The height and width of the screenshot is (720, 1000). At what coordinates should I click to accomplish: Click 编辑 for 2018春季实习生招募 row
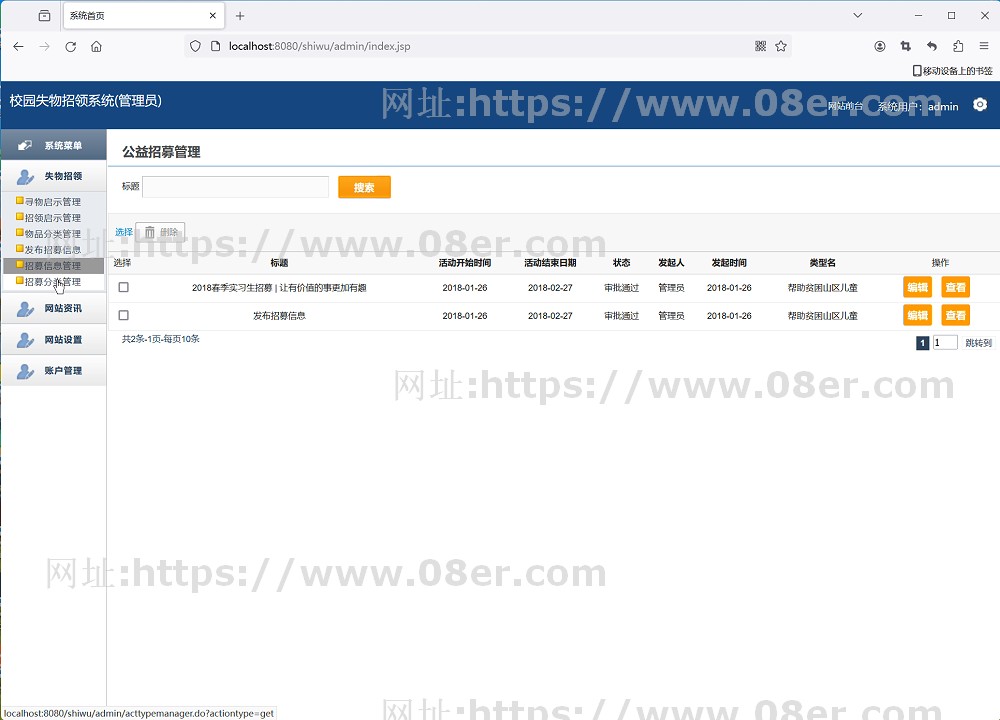(918, 287)
